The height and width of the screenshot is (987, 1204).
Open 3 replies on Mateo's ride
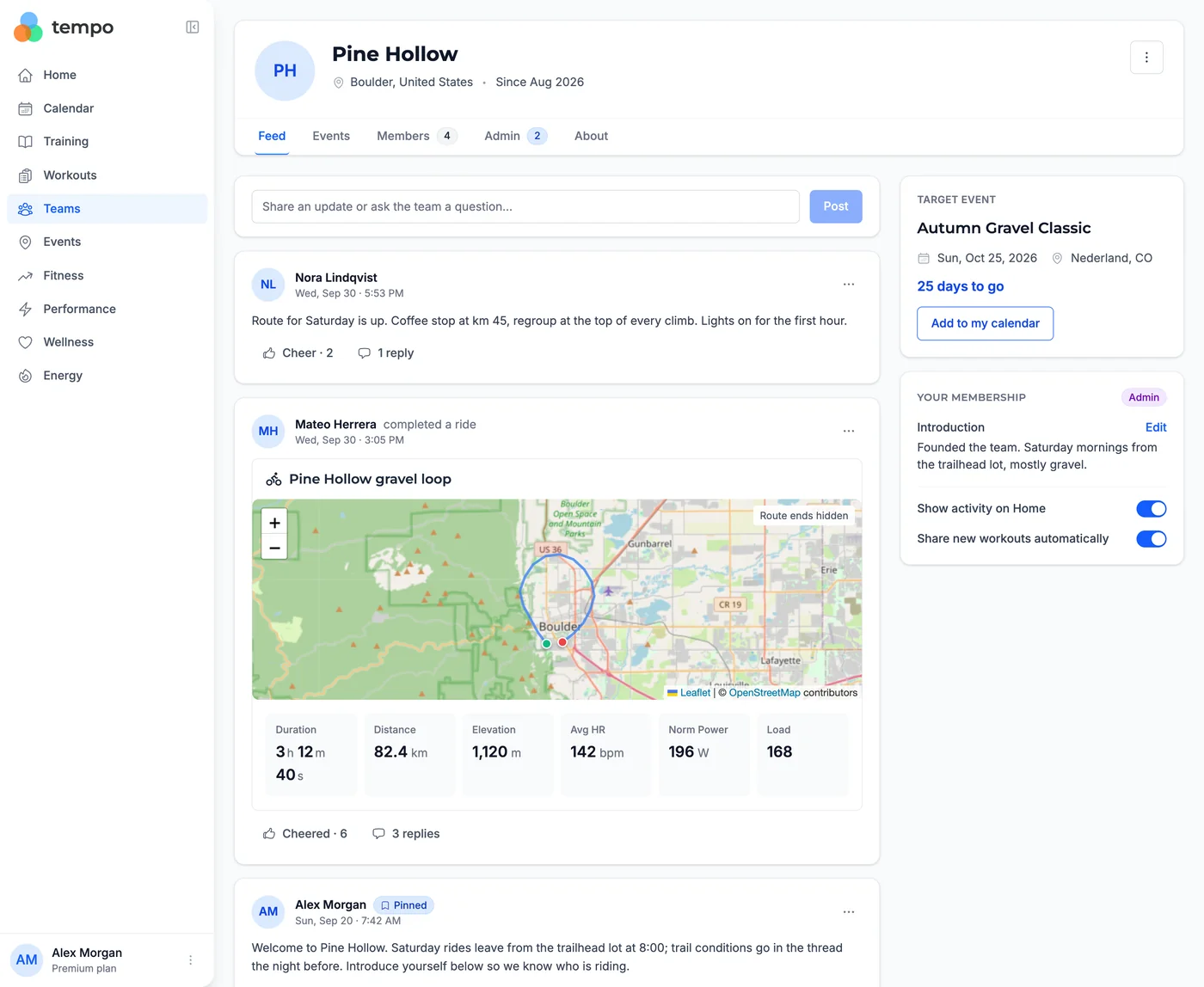click(406, 834)
